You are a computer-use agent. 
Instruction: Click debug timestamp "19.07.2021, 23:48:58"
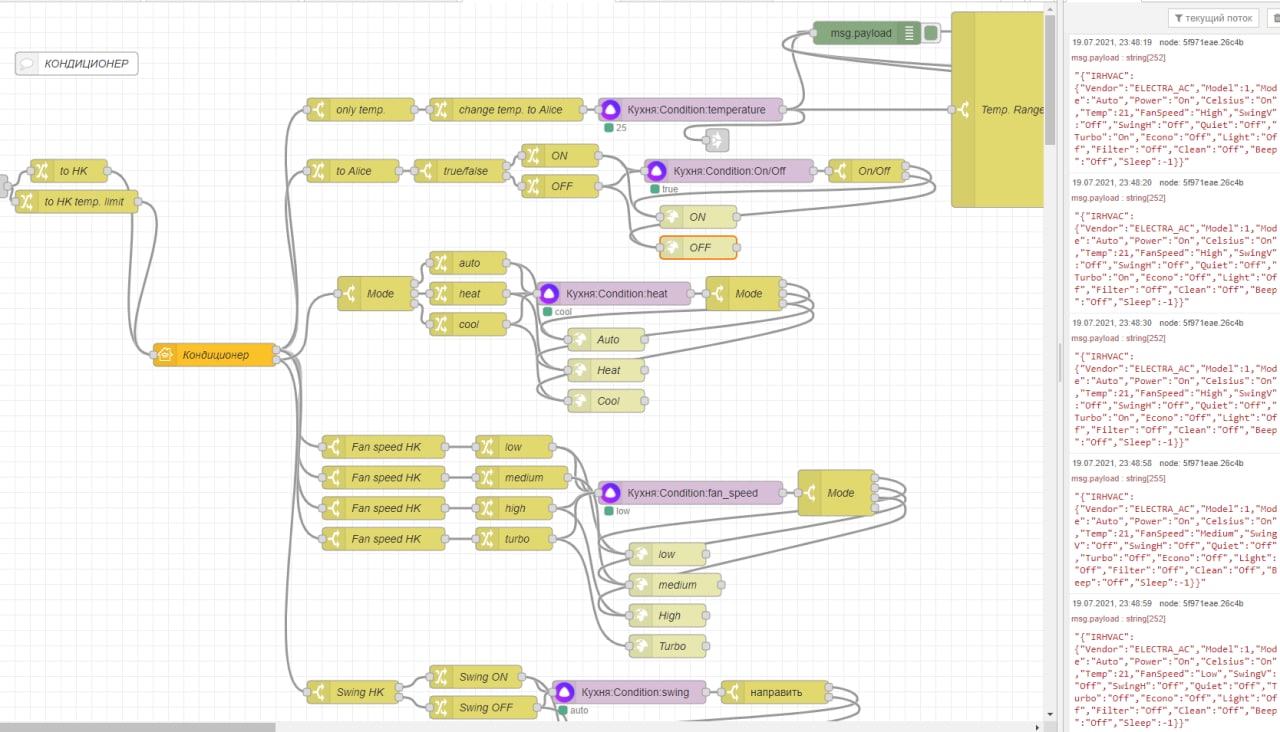click(x=1112, y=463)
